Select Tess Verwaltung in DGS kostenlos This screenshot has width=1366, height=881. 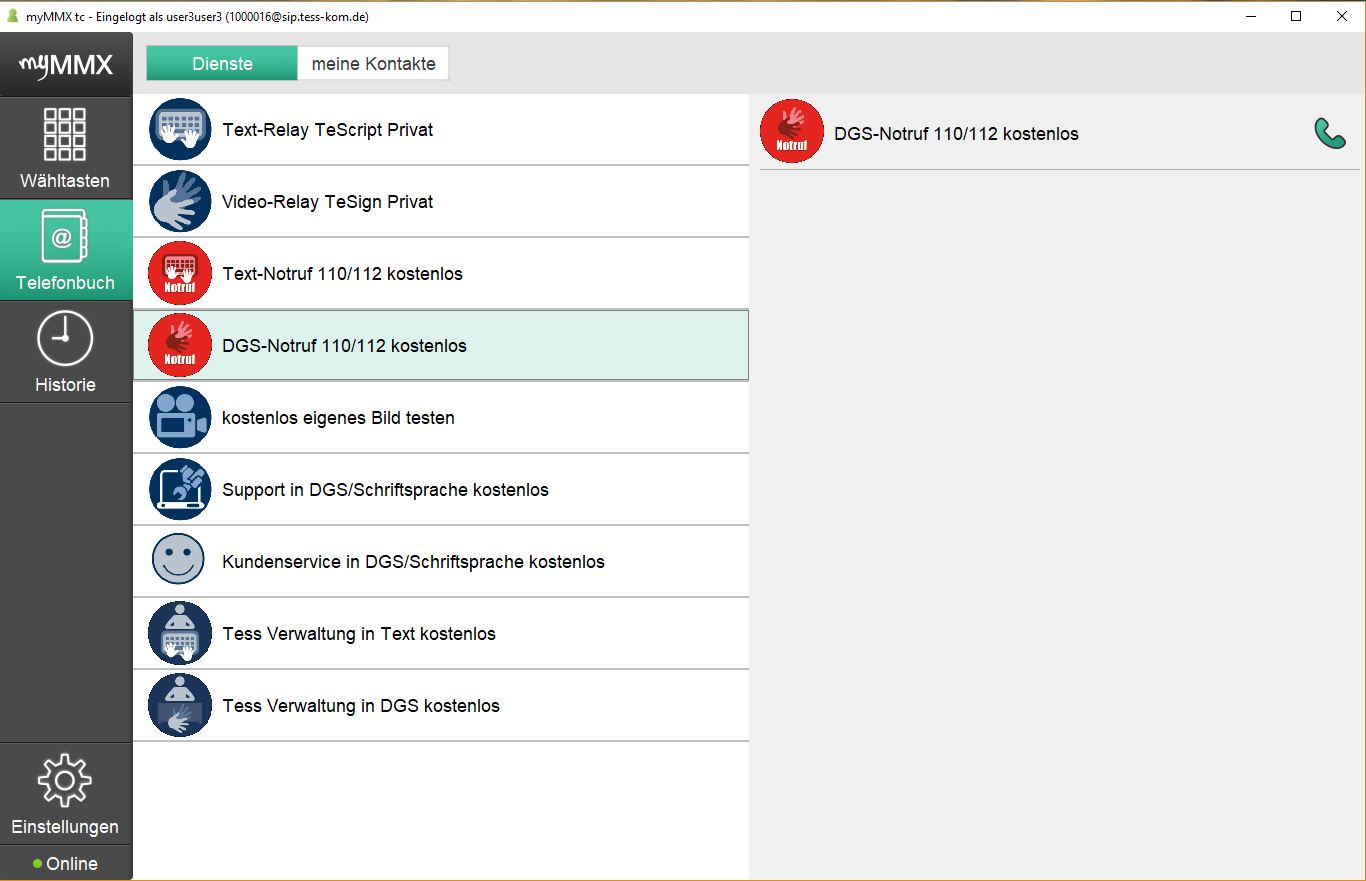pos(441,706)
